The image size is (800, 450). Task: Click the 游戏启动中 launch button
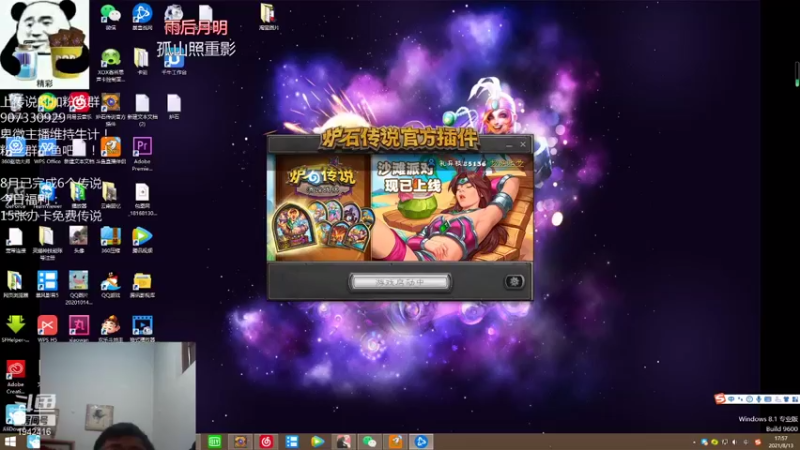pos(399,282)
